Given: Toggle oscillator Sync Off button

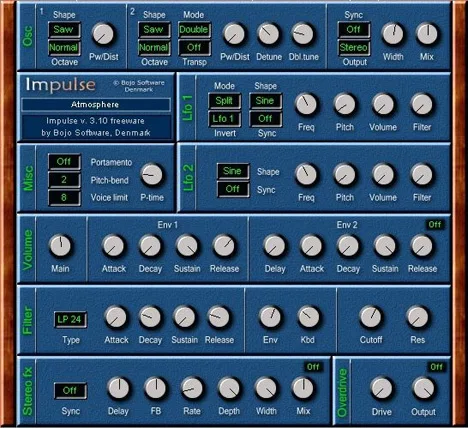Looking at the screenshot, I should pyautogui.click(x=354, y=30).
